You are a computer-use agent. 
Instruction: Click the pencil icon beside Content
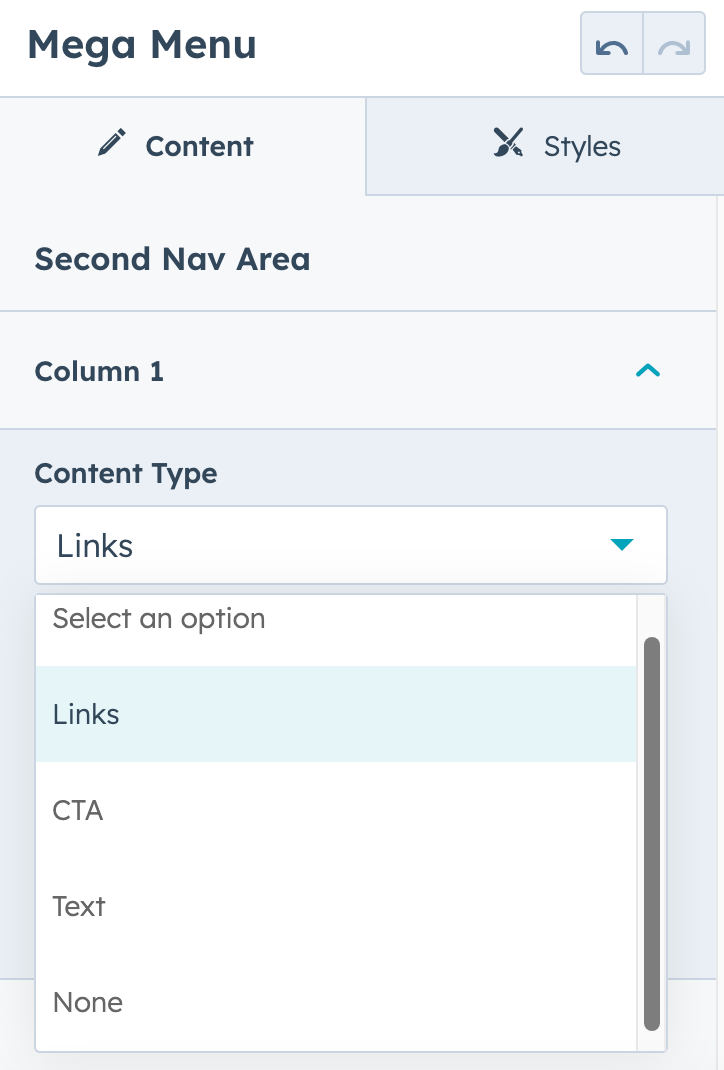[112, 145]
